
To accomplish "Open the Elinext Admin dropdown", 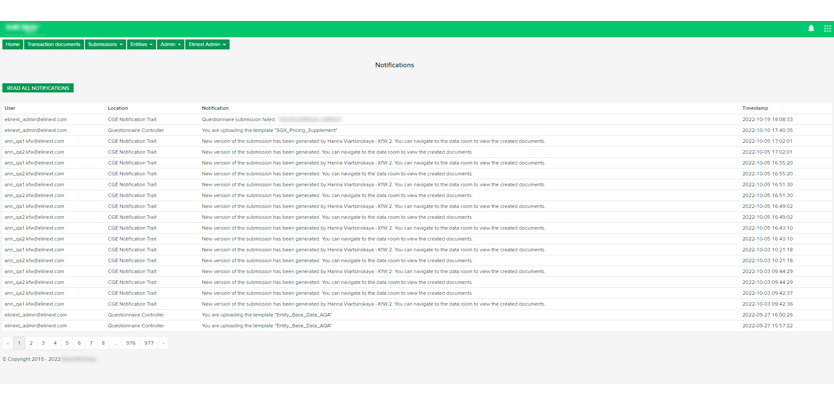I will point(208,45).
